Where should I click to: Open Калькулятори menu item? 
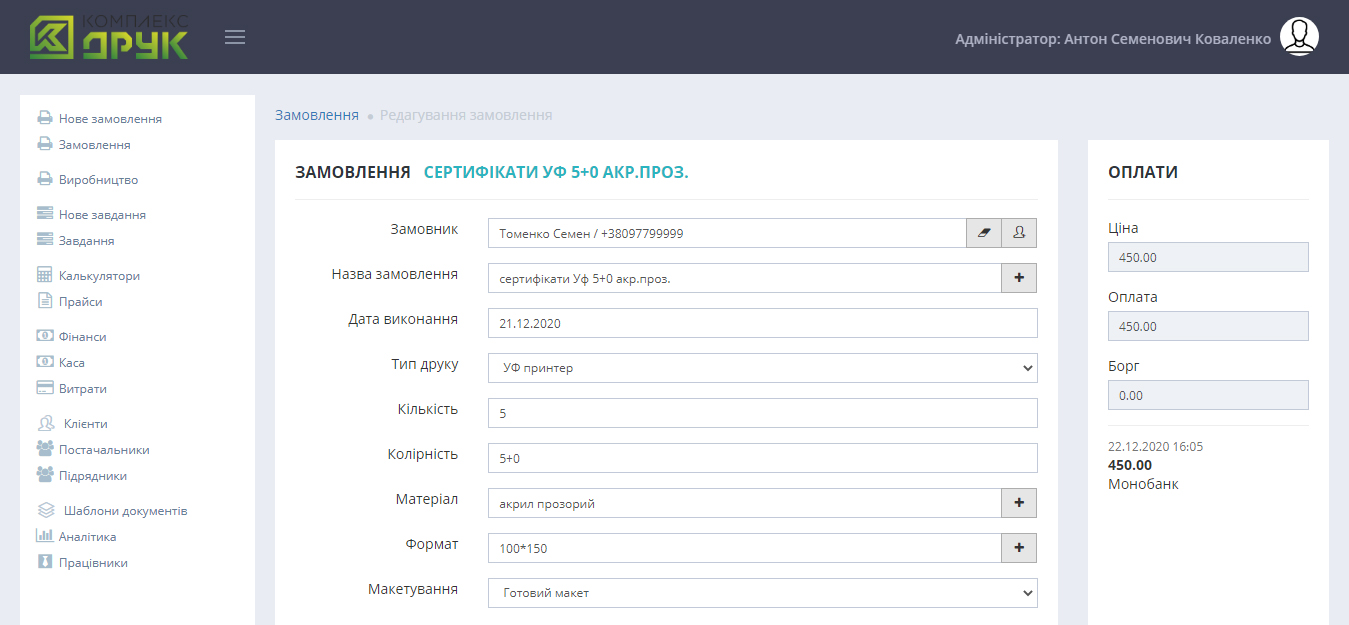tap(99, 276)
